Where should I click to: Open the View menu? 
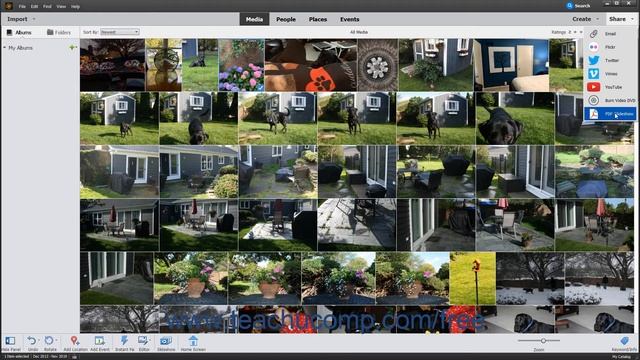[x=61, y=7]
